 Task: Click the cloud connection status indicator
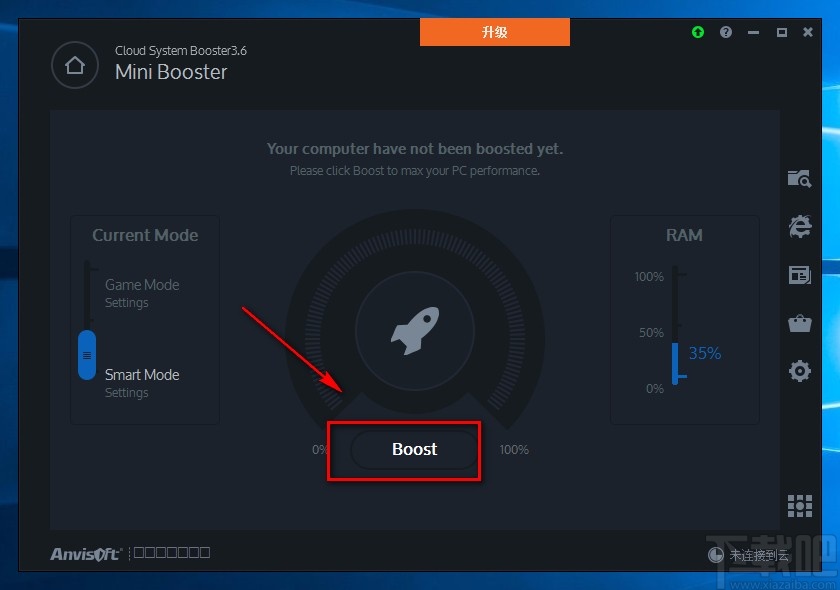pos(748,555)
